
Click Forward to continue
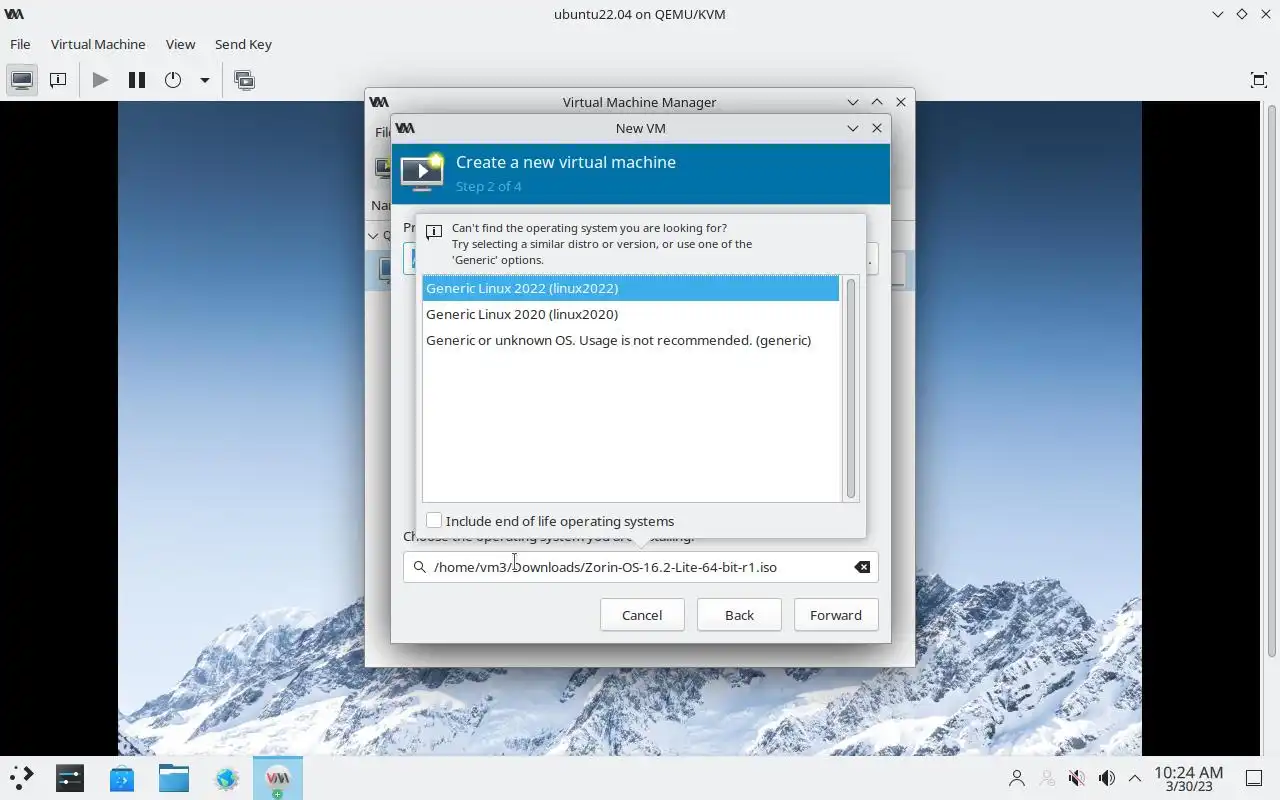pos(836,615)
